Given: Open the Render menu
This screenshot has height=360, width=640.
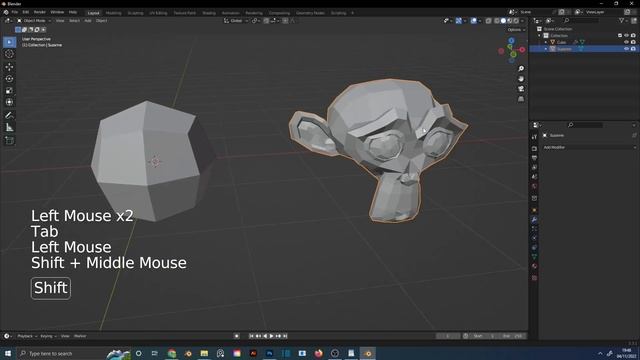Looking at the screenshot, I should click(x=40, y=12).
